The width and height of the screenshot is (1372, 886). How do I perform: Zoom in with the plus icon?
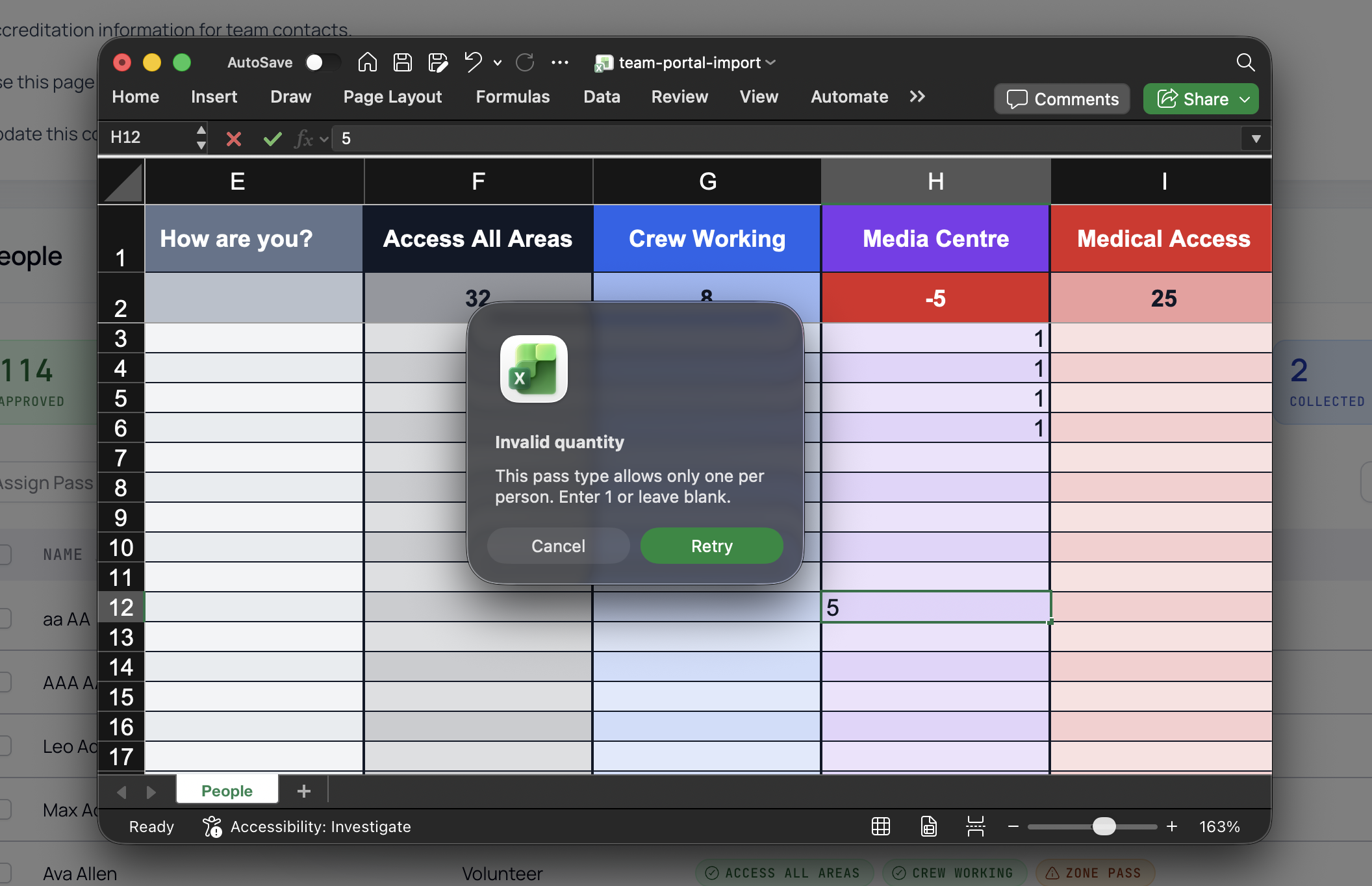point(1172,826)
